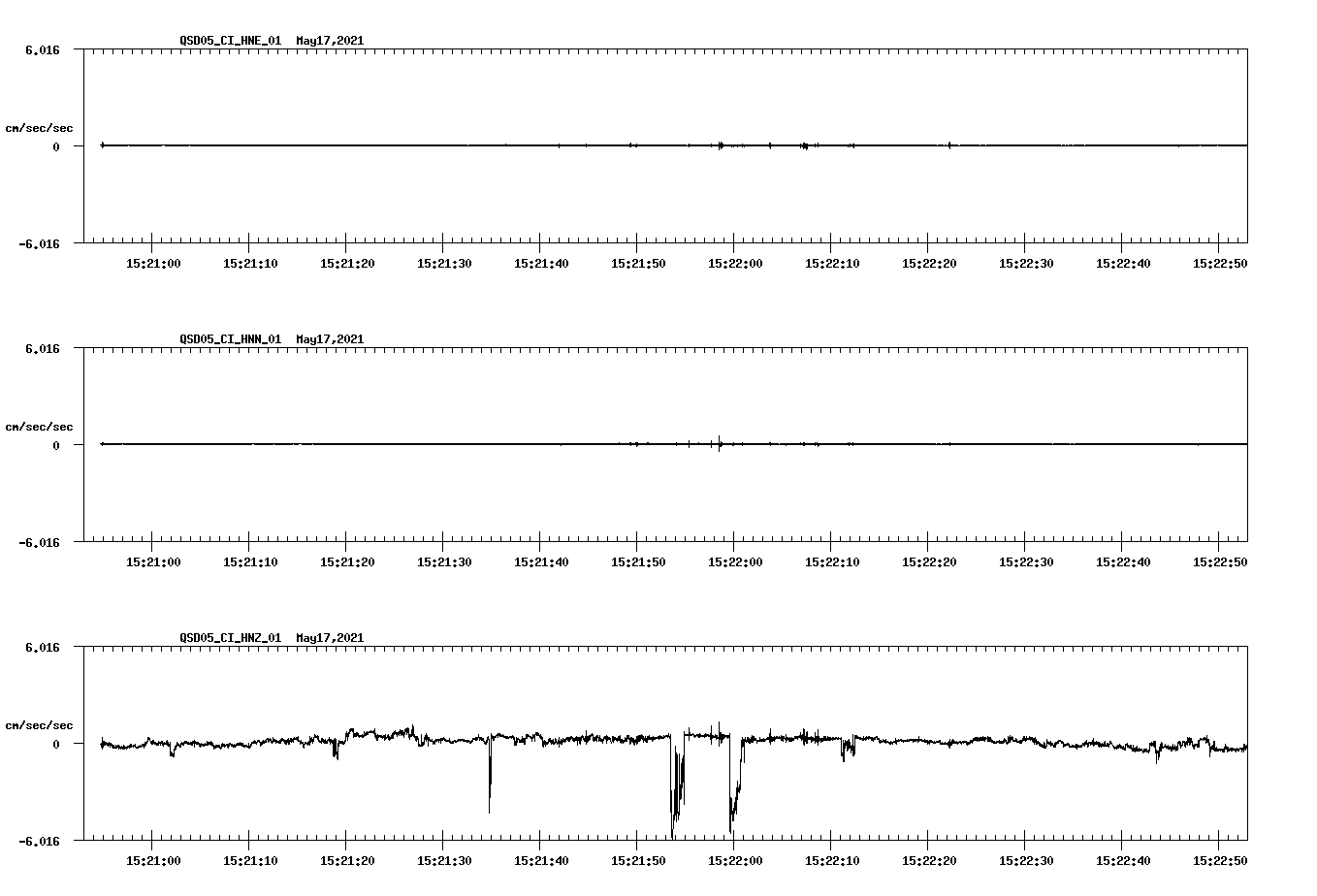This screenshot has width=1317, height=896.
Task: Select the May17,2021 date label on top plot
Action: (330, 41)
